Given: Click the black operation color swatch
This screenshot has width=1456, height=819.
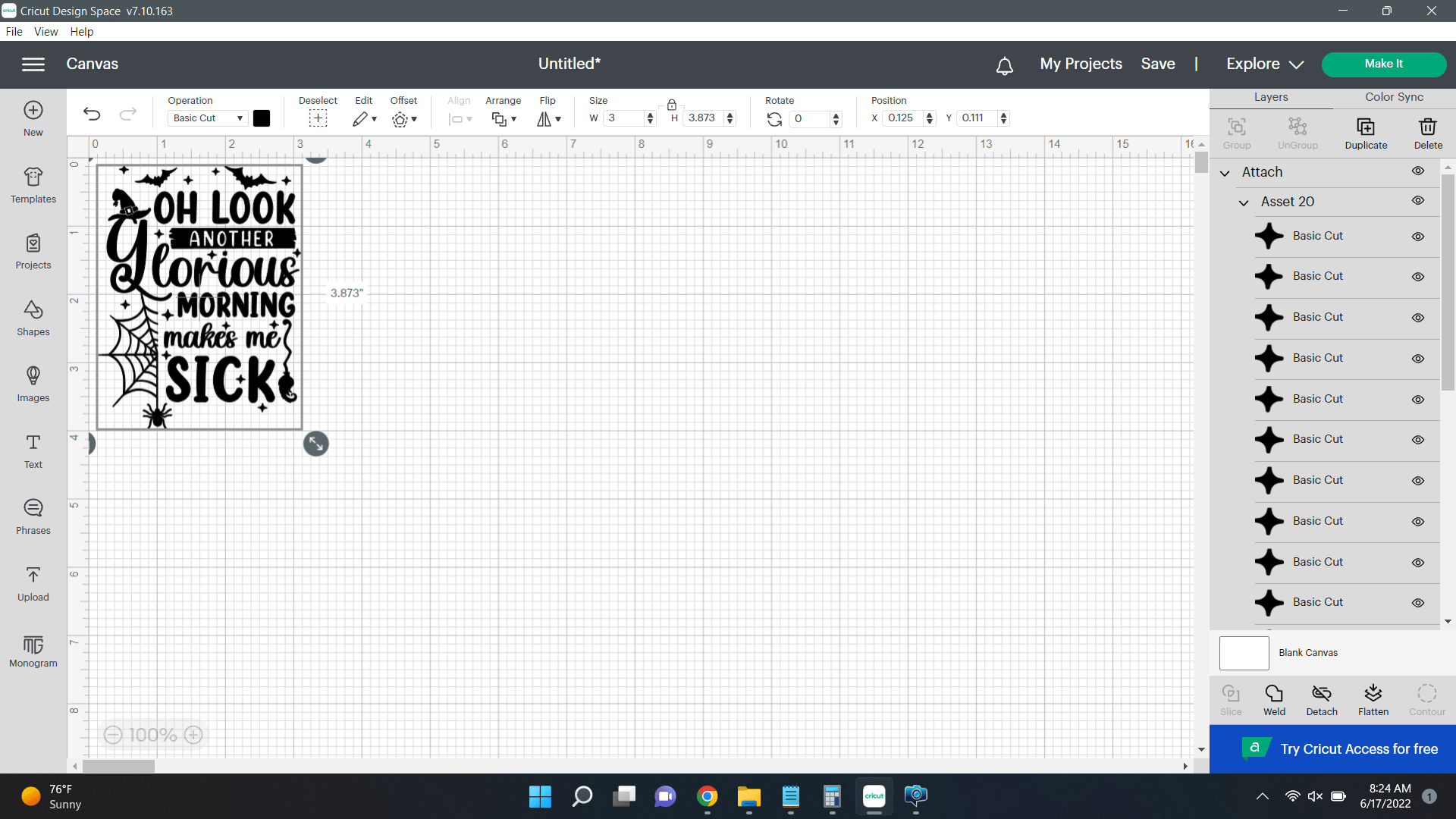Looking at the screenshot, I should [x=262, y=118].
